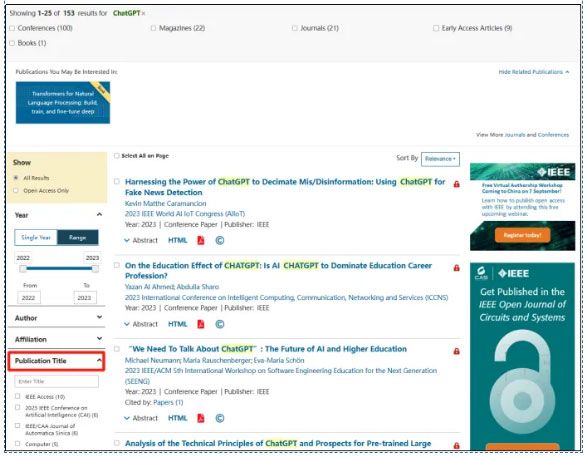Image resolution: width=586 pixels, height=456 pixels.
Task: Expand Abstract for Education Effect of CHATGPT paper
Action: click(141, 324)
